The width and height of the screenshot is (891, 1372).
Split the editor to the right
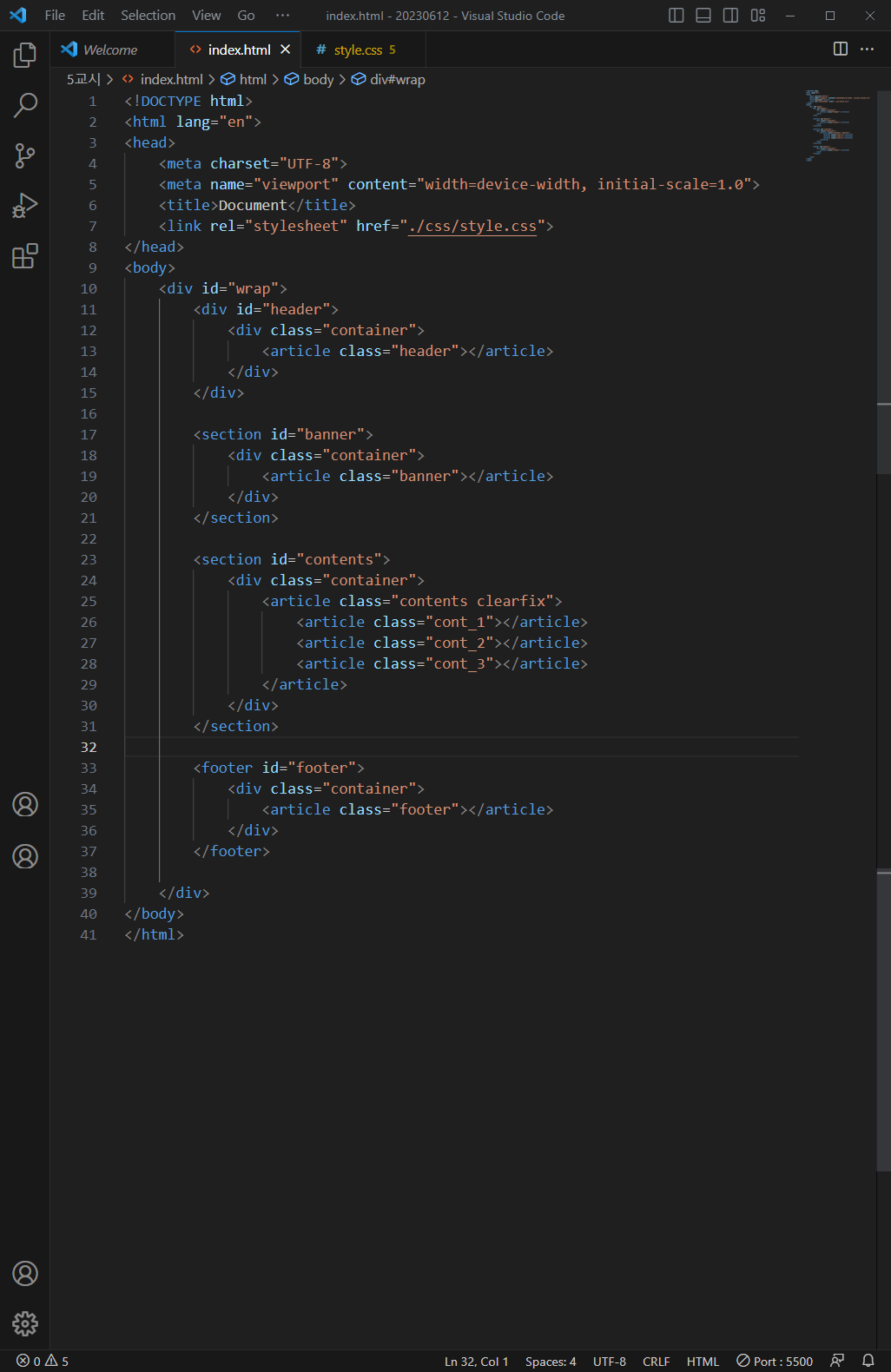tap(841, 49)
